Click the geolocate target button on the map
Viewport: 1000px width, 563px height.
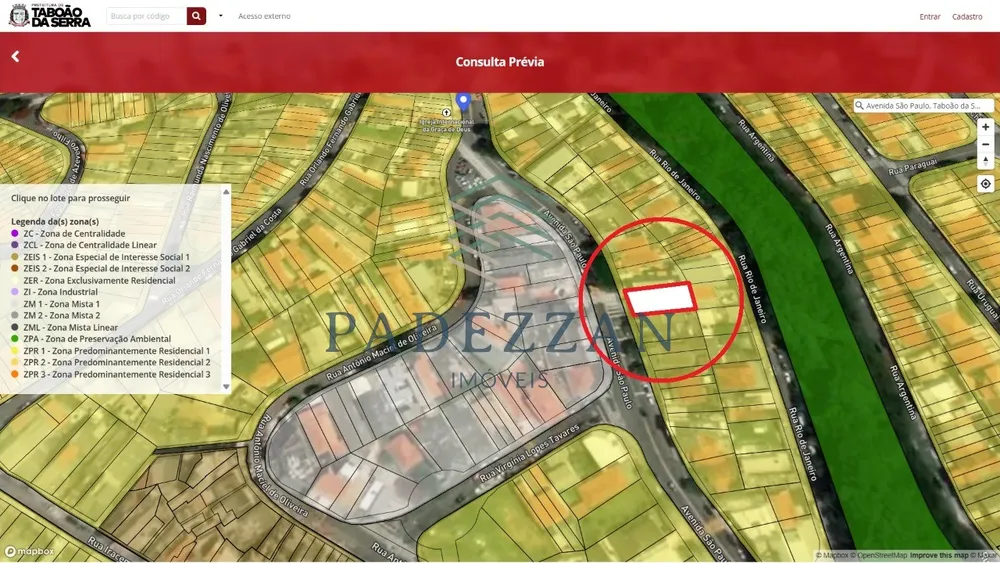985,184
